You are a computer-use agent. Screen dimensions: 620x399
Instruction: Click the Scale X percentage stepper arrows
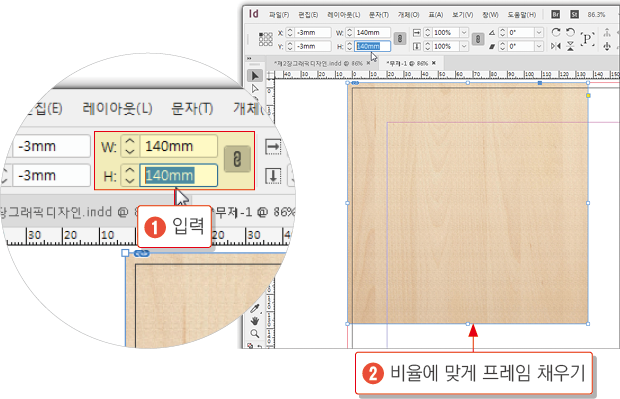(427, 32)
